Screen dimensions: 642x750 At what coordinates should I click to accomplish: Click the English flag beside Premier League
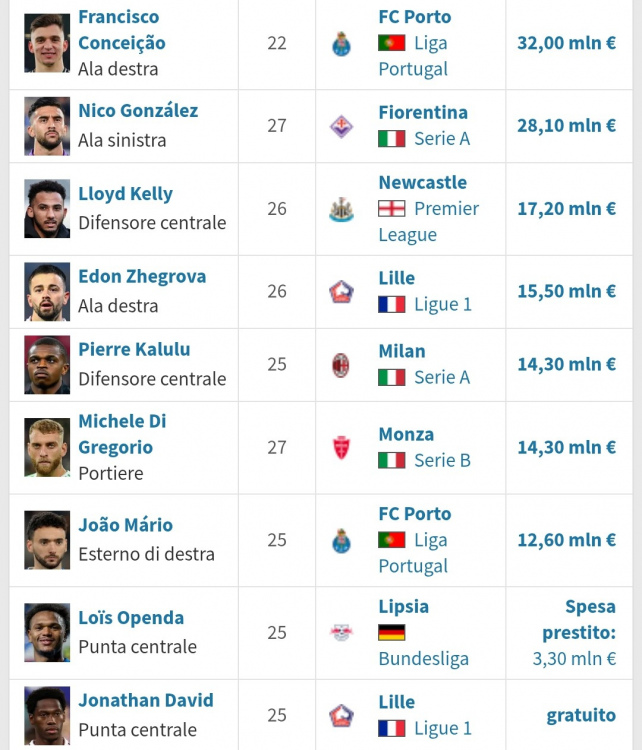[391, 209]
